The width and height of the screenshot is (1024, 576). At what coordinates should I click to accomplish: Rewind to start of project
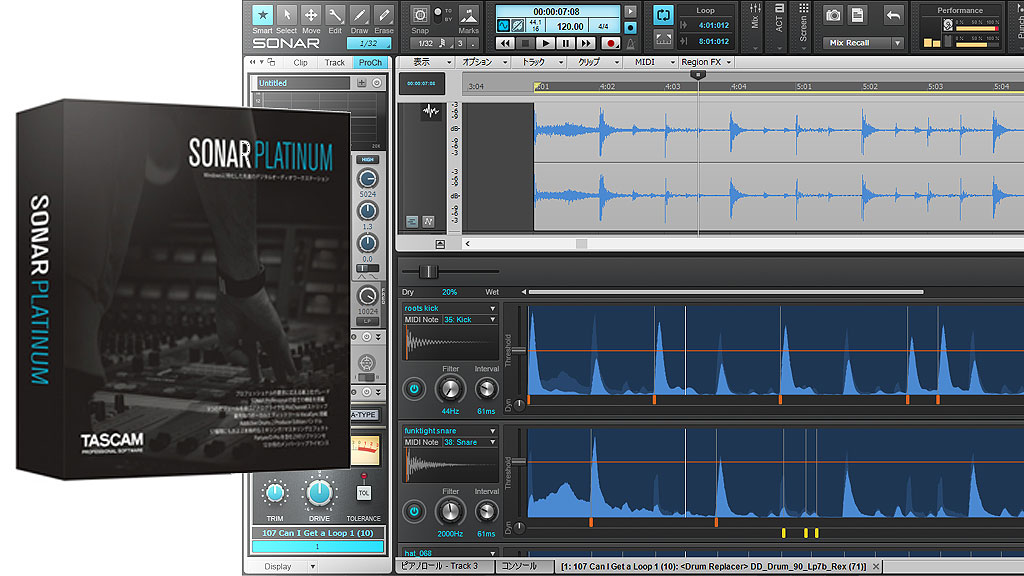(504, 43)
